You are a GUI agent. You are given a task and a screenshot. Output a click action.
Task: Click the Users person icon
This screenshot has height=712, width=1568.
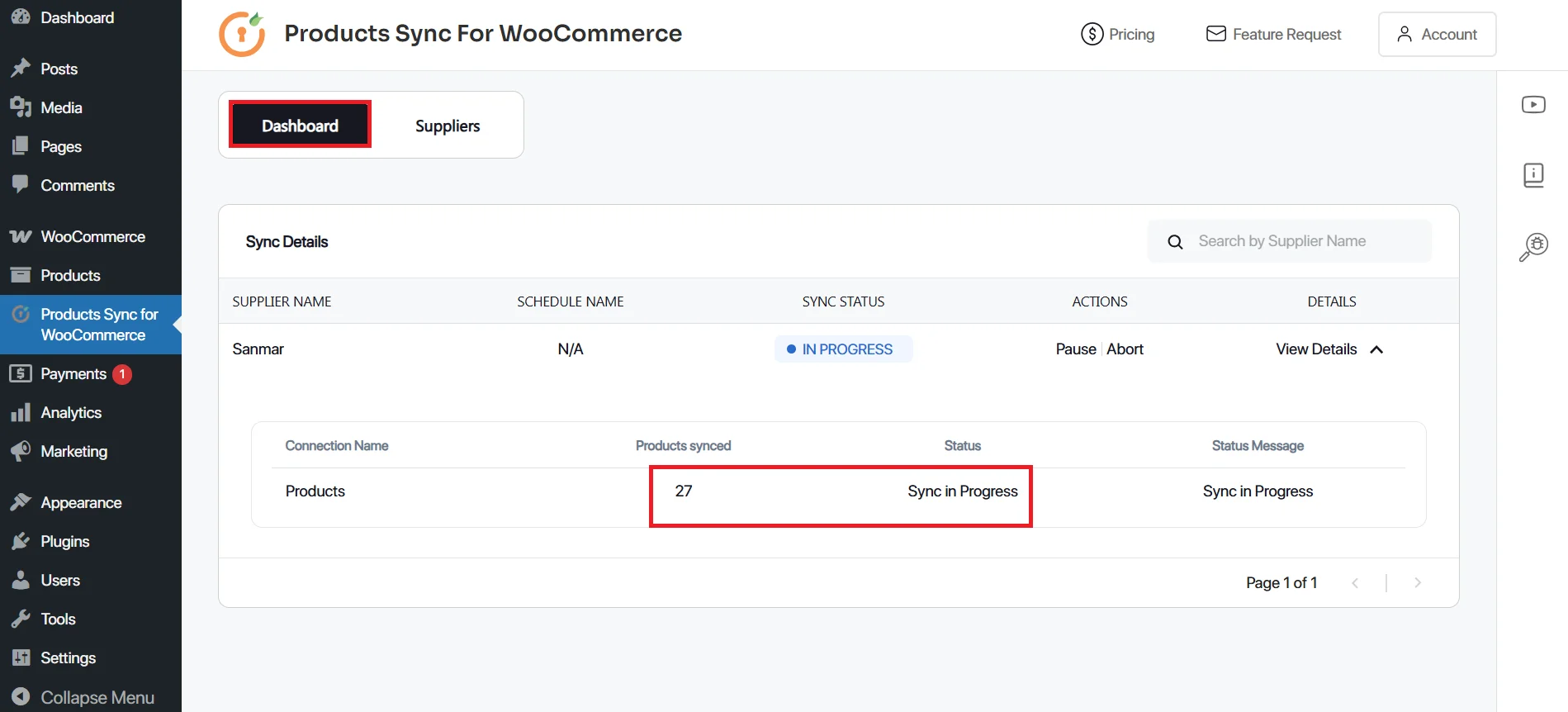point(21,580)
